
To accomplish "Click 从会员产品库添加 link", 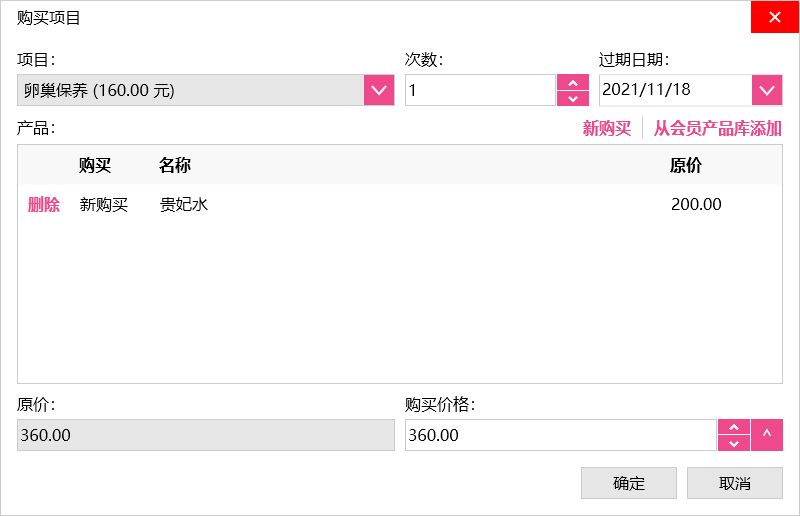I will (x=717, y=128).
